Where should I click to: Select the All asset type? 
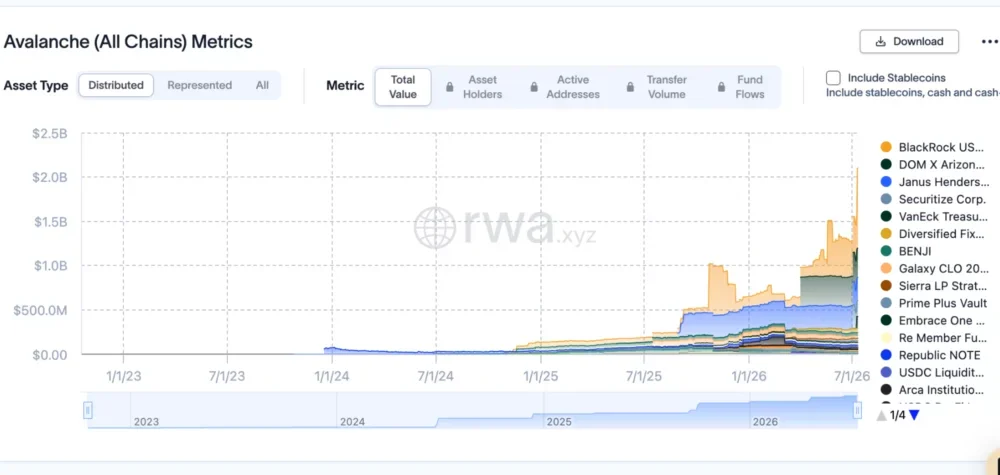[262, 85]
